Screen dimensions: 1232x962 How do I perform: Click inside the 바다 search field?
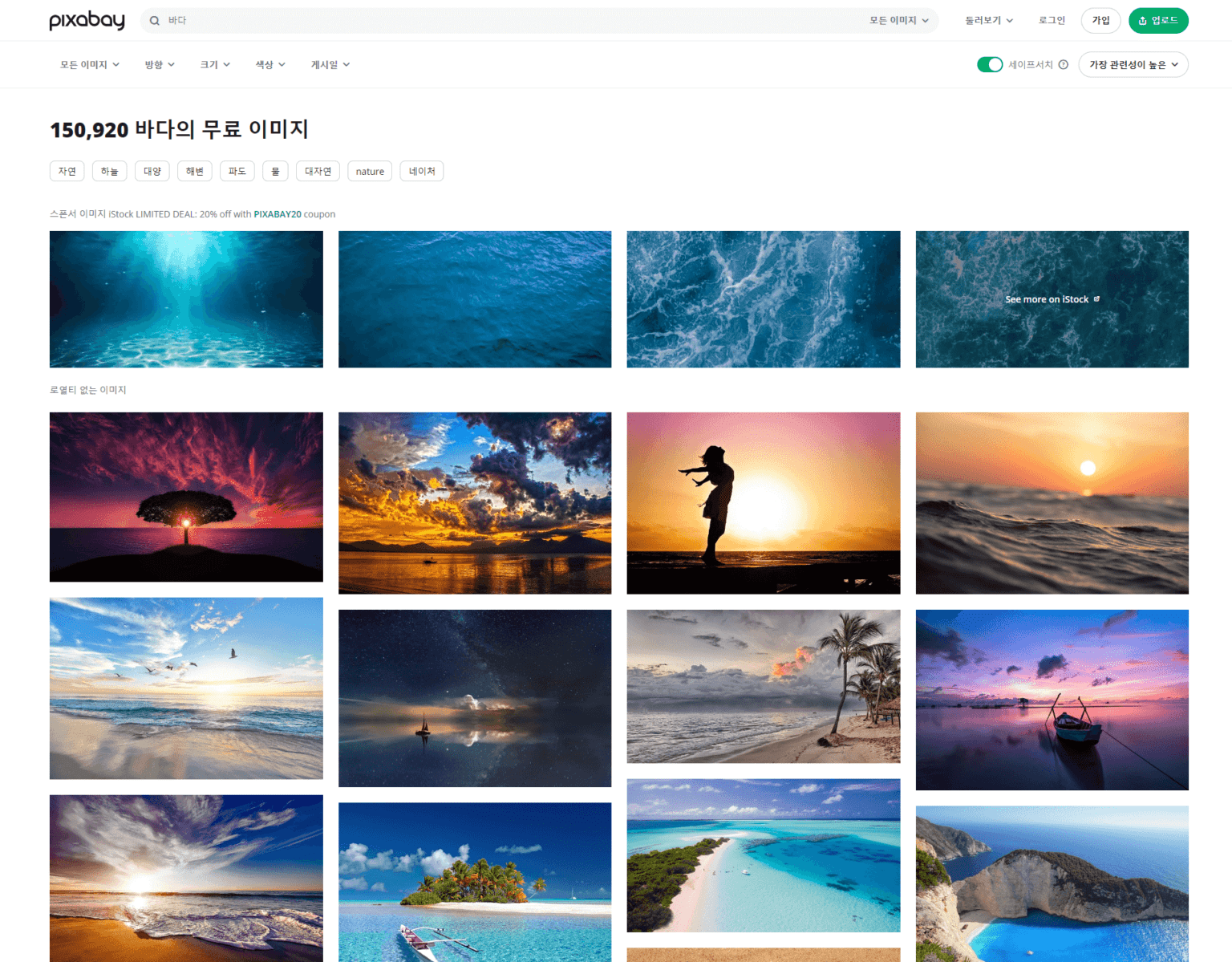coord(513,21)
